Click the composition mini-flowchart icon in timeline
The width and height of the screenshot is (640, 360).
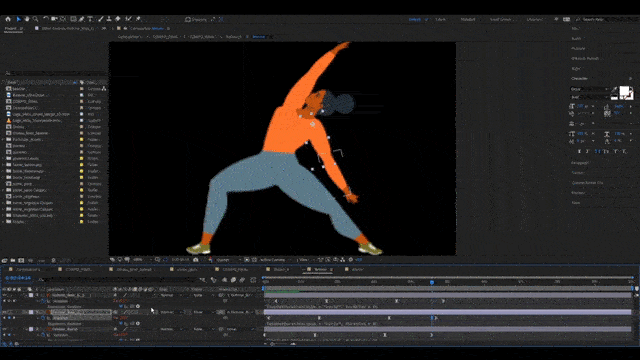(x=203, y=280)
